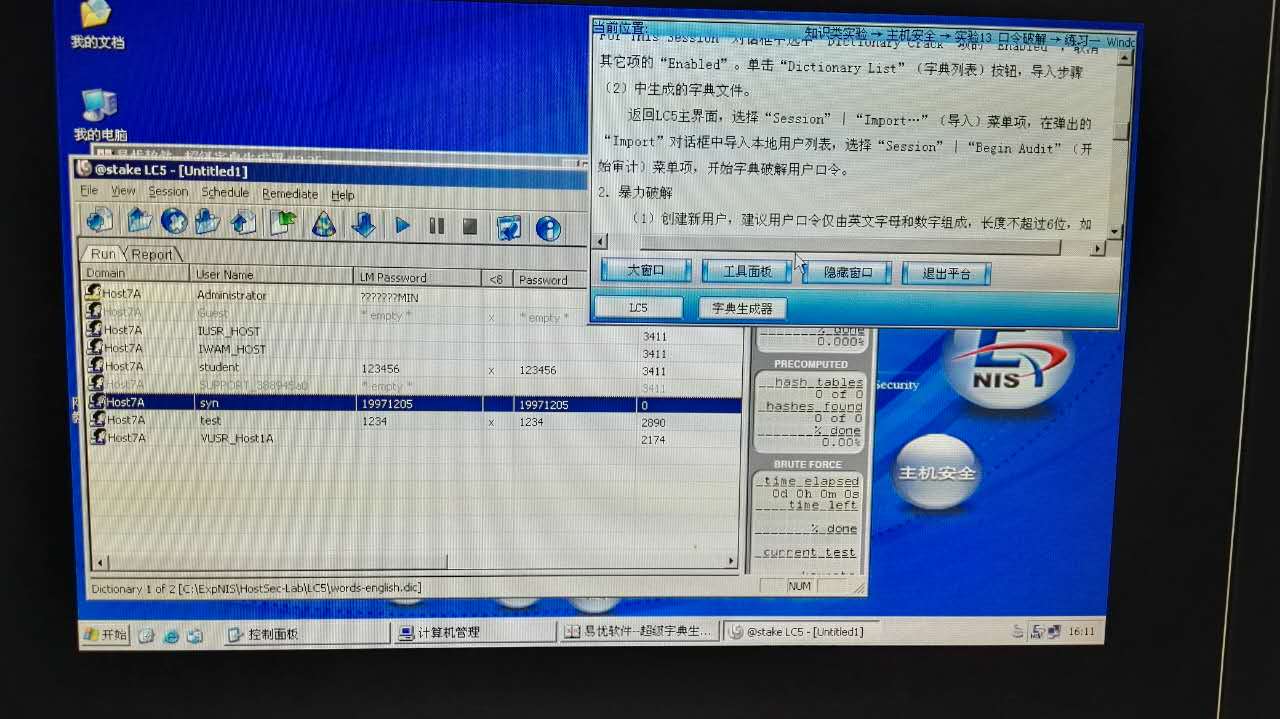The image size is (1280, 719).
Task: Click the globe session wizard icon in LC5 toolbar
Action: pyautogui.click(x=174, y=221)
